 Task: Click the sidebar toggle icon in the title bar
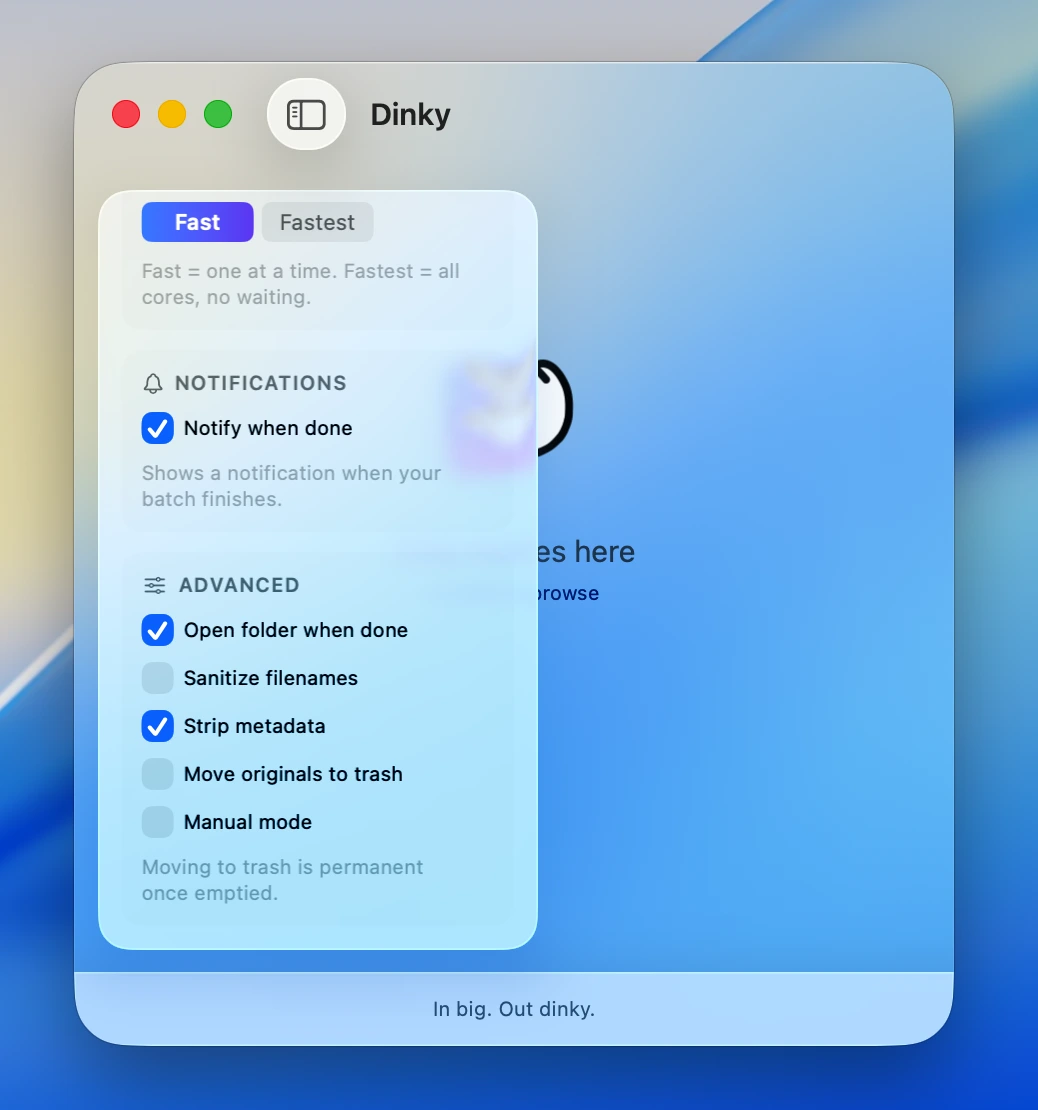[x=306, y=114]
